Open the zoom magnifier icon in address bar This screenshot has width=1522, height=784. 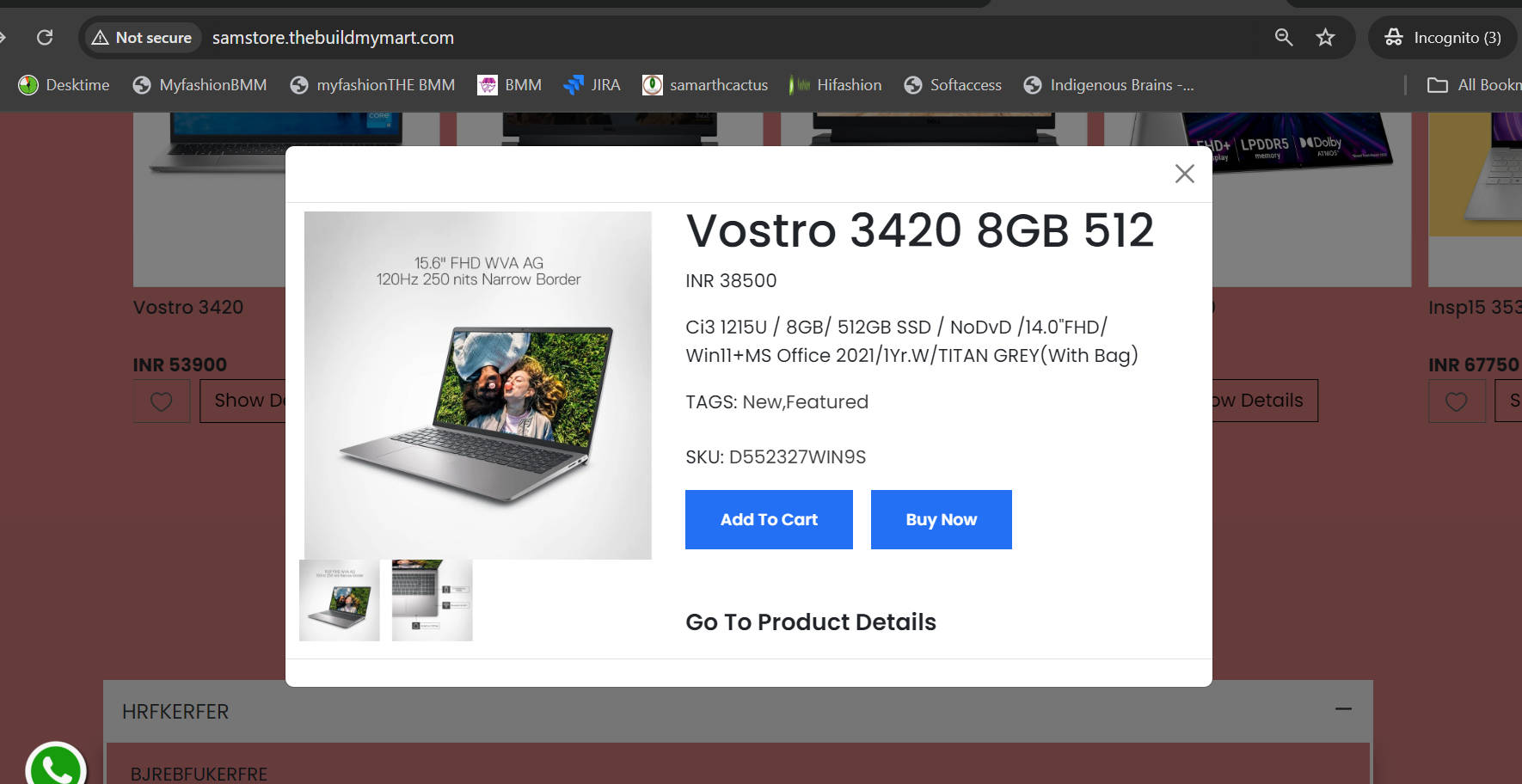pos(1284,37)
